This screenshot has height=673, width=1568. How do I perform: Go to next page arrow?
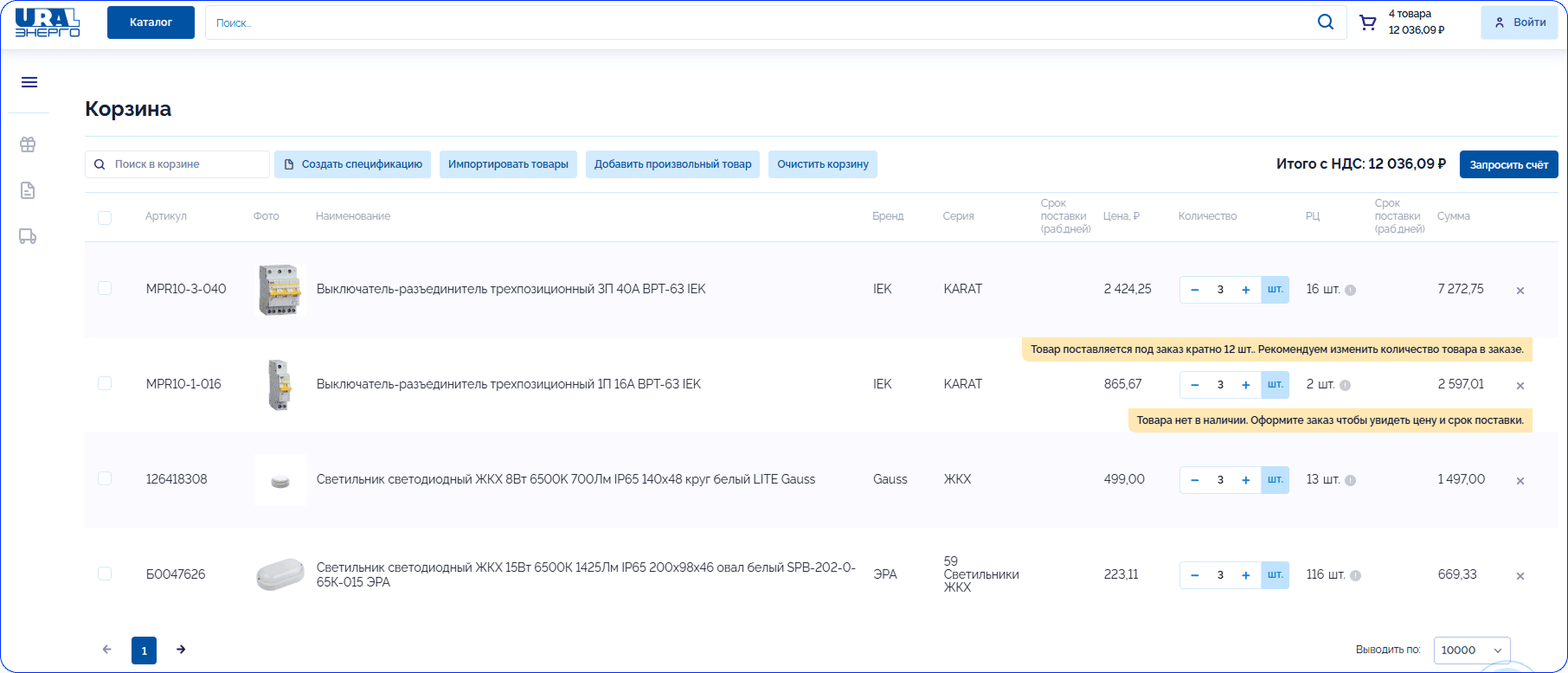181,650
